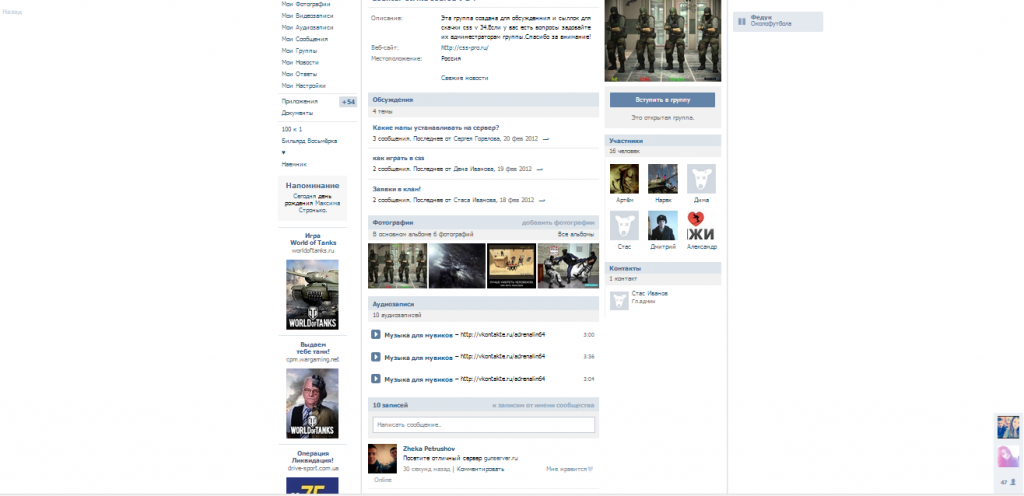Open Артём's member avatar
The height and width of the screenshot is (496, 1024).
[x=624, y=178]
